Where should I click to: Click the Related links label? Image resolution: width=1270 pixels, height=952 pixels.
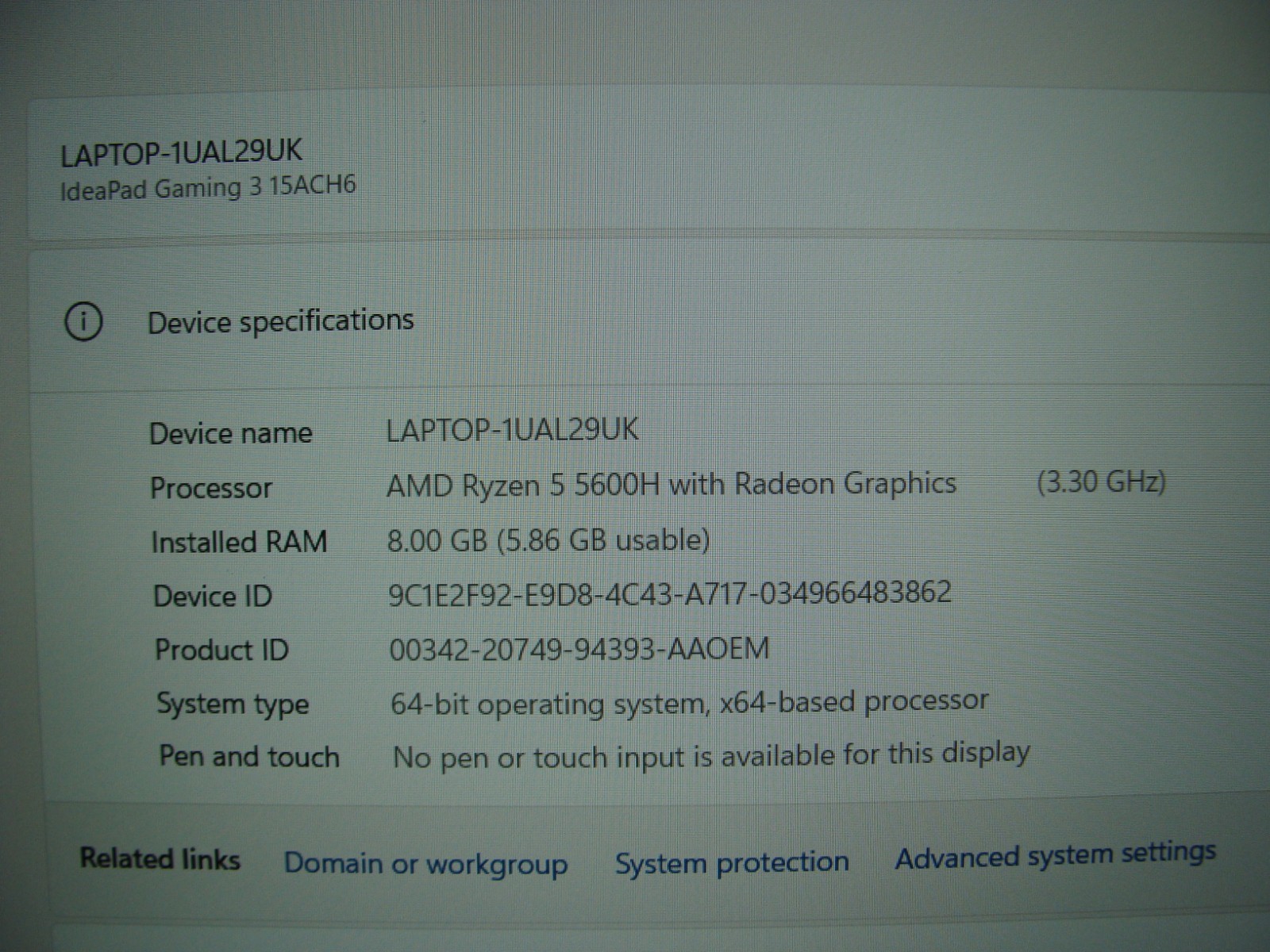pyautogui.click(x=160, y=859)
